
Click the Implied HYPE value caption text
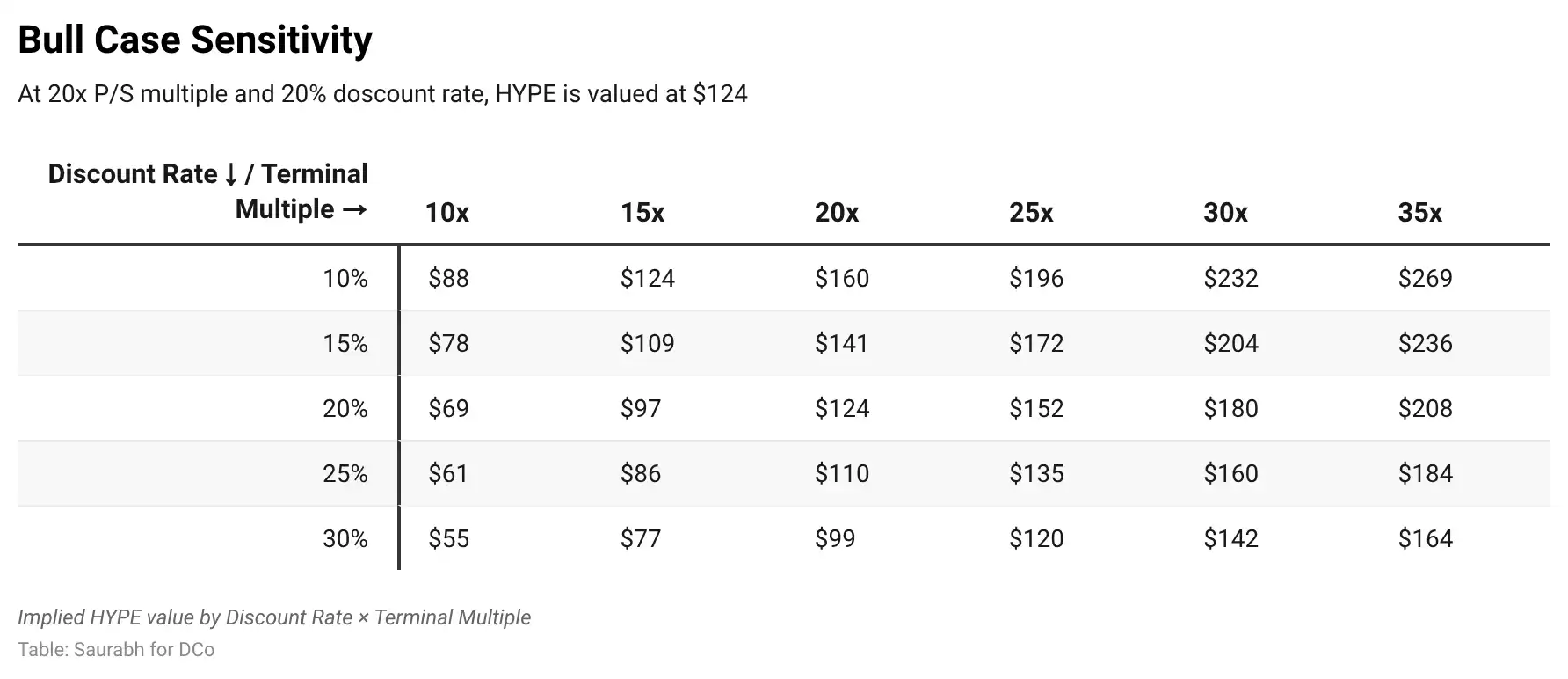[x=274, y=617]
